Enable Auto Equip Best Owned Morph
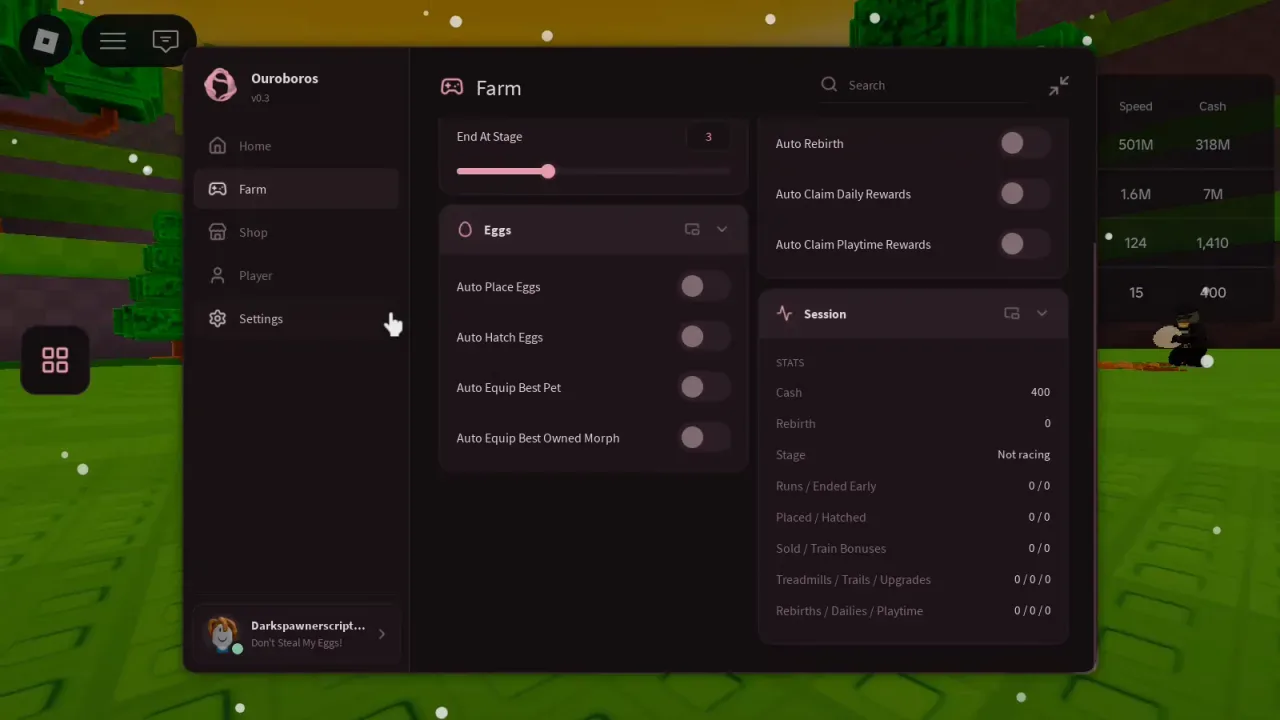The height and width of the screenshot is (720, 1280). [704, 437]
